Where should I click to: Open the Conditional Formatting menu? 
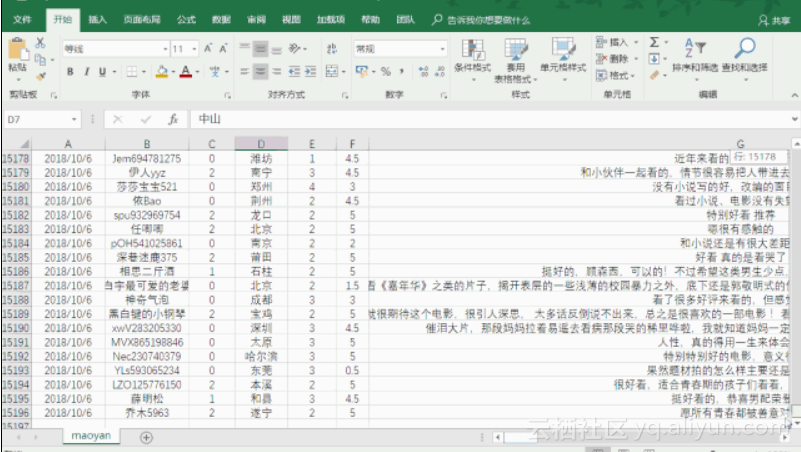[x=473, y=60]
